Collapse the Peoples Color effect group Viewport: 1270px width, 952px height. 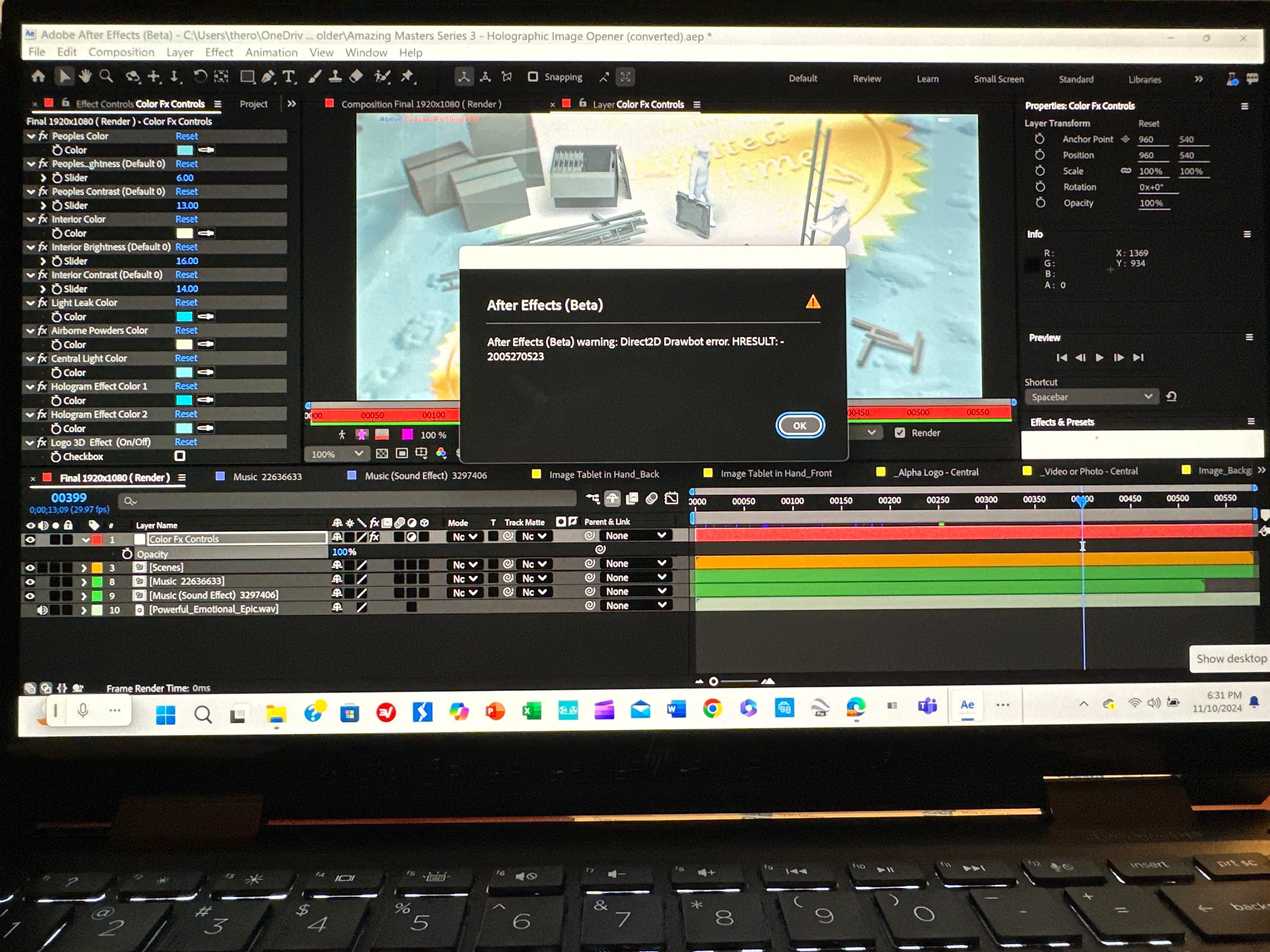coord(31,136)
